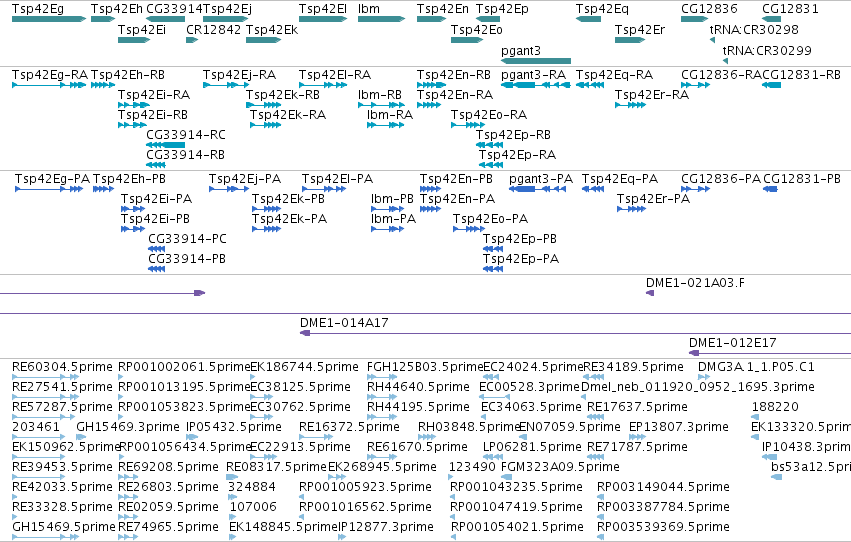Click transcript CG12836-RA

click(x=721, y=75)
